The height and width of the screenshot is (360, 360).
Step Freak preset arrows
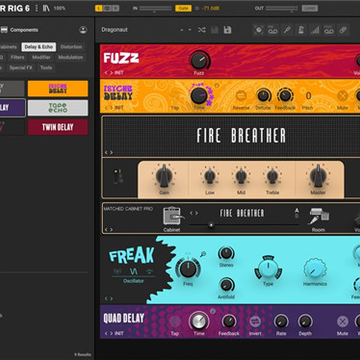click(109, 299)
